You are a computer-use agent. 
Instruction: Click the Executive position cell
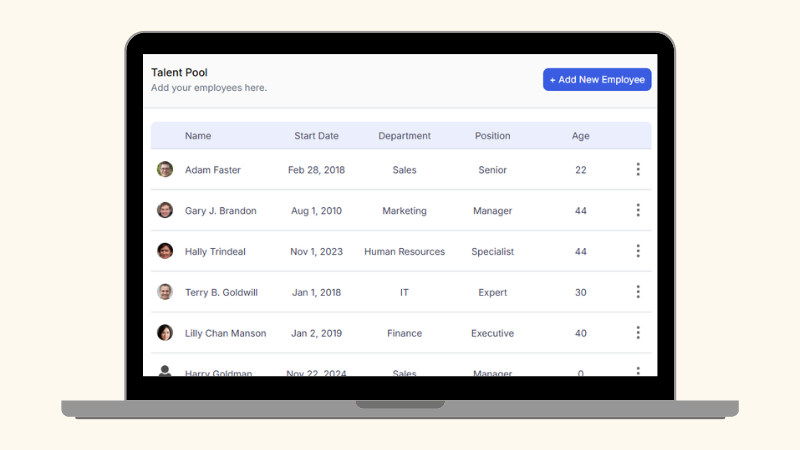point(492,333)
